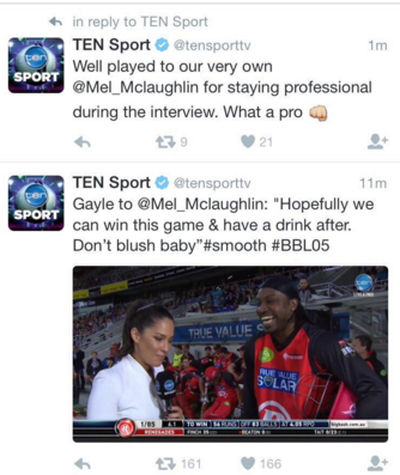Open TEN Sport avatar on second tweet

point(36,203)
